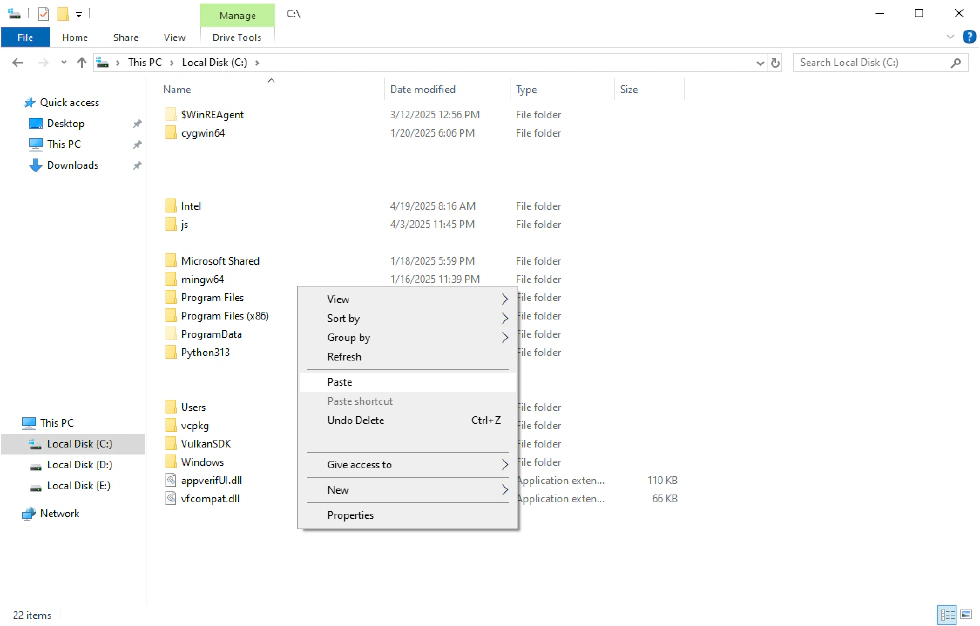
Task: Click the Refresh icon in address bar
Action: 775,62
